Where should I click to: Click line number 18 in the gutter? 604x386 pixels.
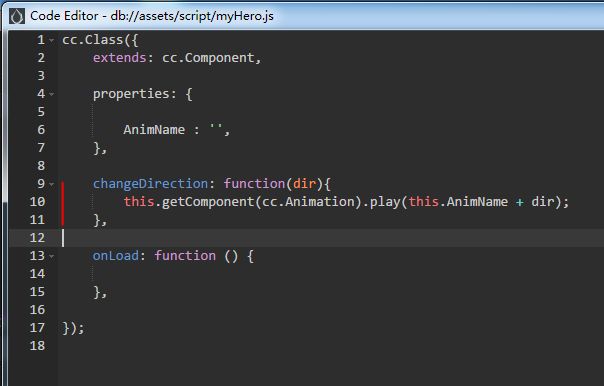(37, 346)
